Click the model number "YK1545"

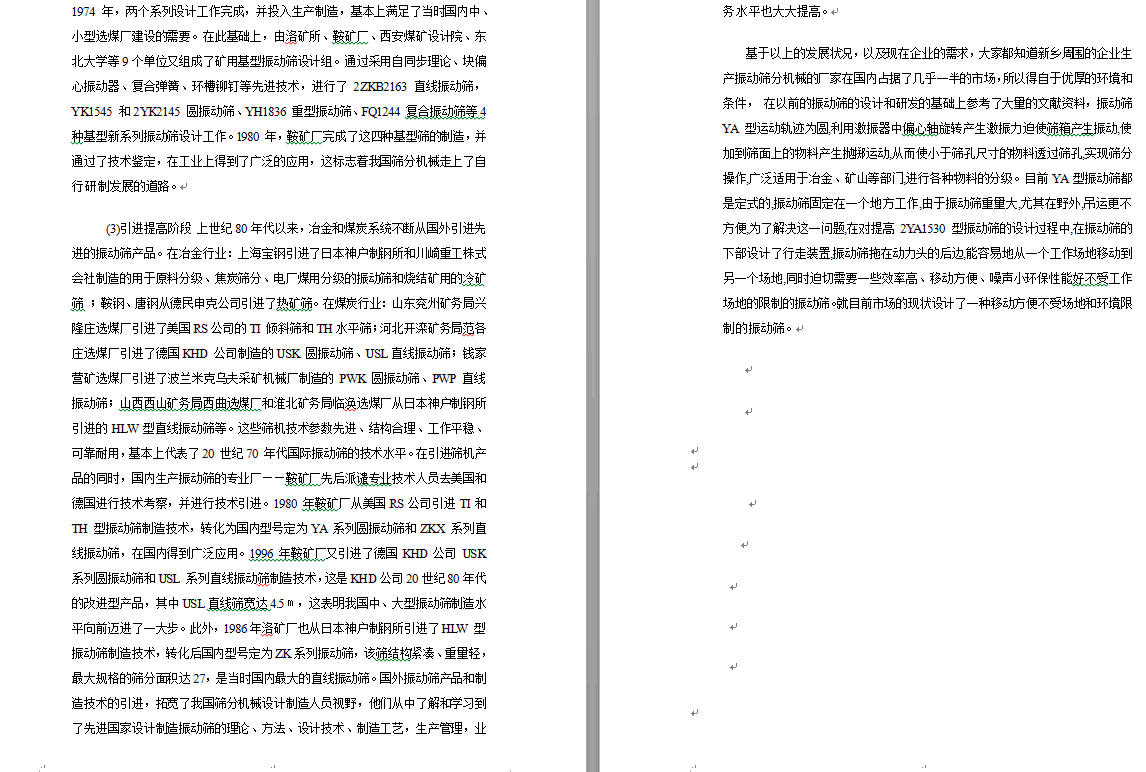(91, 112)
